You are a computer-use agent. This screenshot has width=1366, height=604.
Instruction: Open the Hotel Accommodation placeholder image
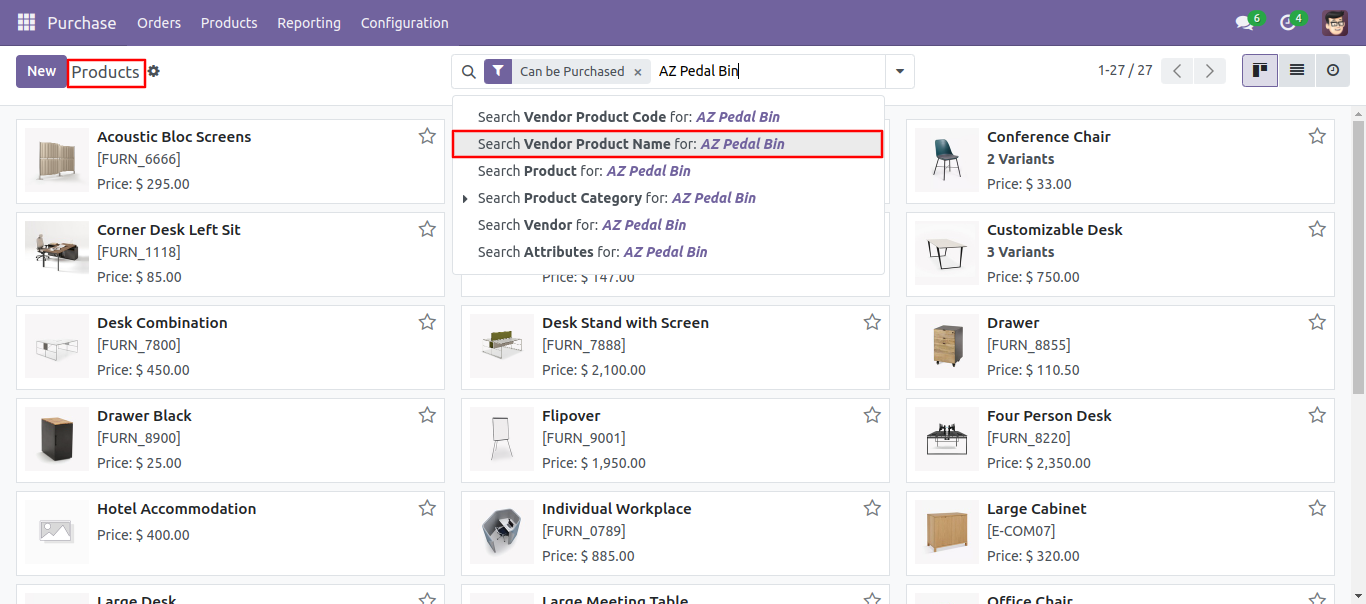pos(57,532)
